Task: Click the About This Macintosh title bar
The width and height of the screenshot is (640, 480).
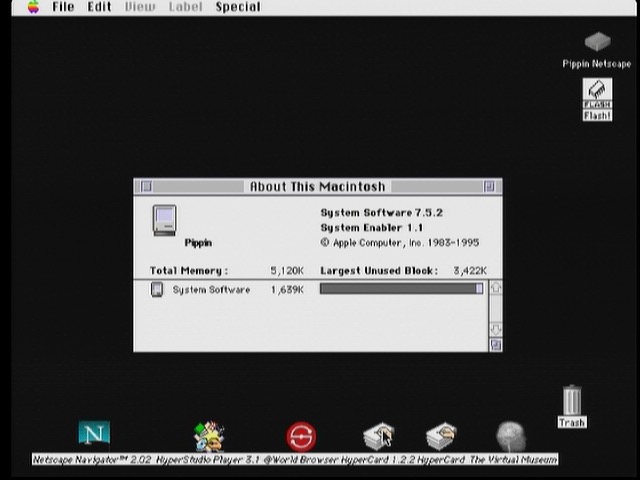Action: (x=318, y=187)
